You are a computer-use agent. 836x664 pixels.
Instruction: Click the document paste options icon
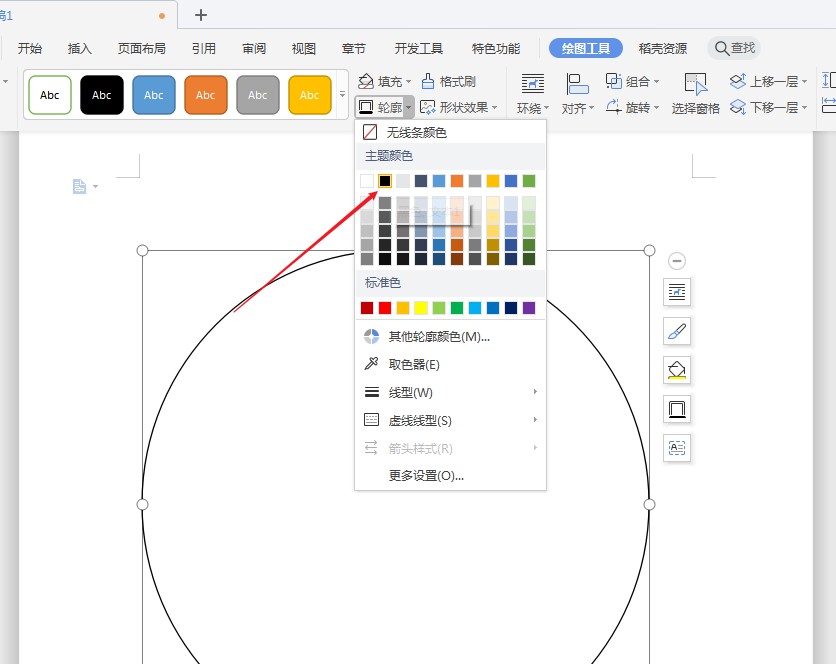(x=79, y=186)
